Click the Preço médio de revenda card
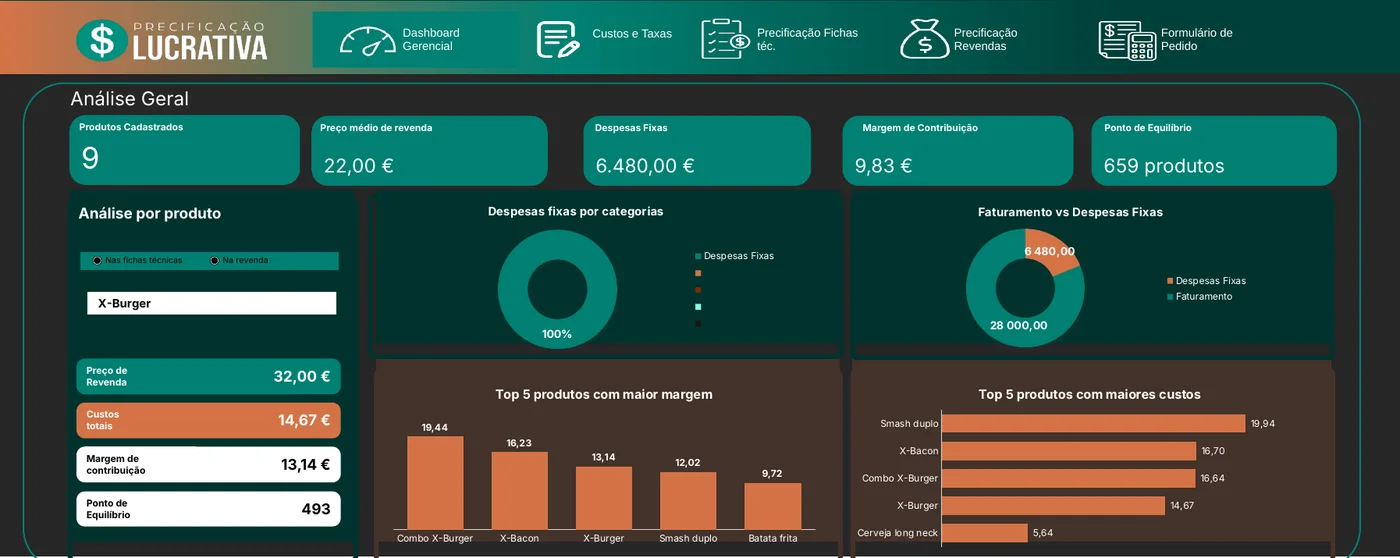 pos(429,150)
